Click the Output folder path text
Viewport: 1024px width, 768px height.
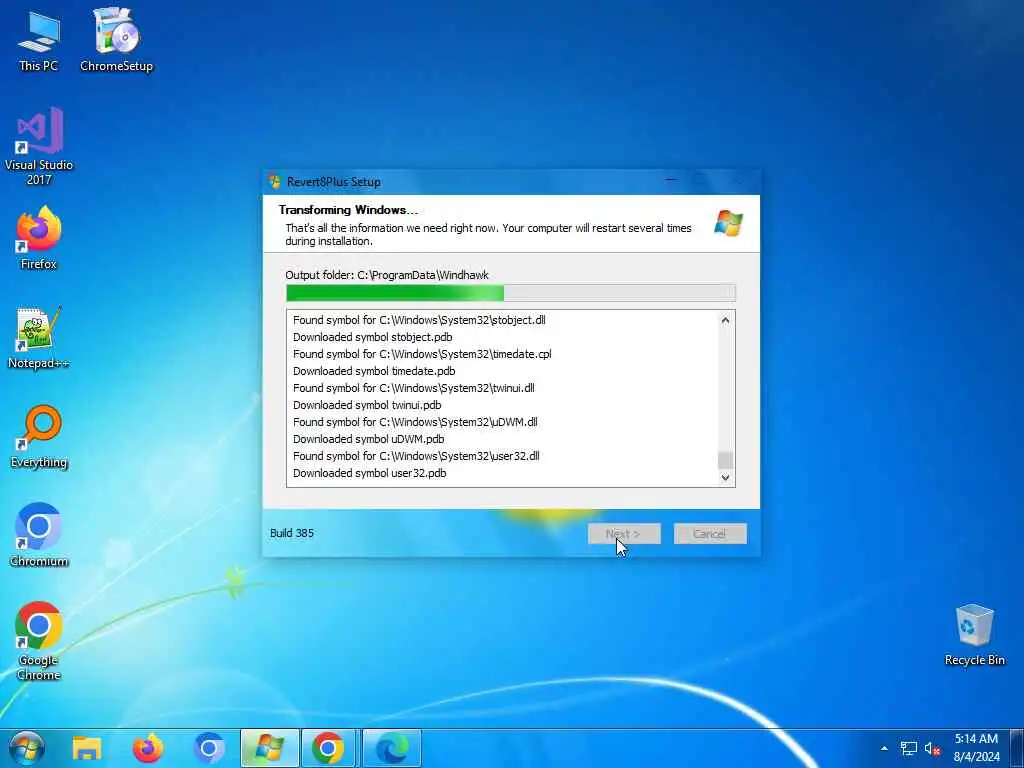coord(387,275)
